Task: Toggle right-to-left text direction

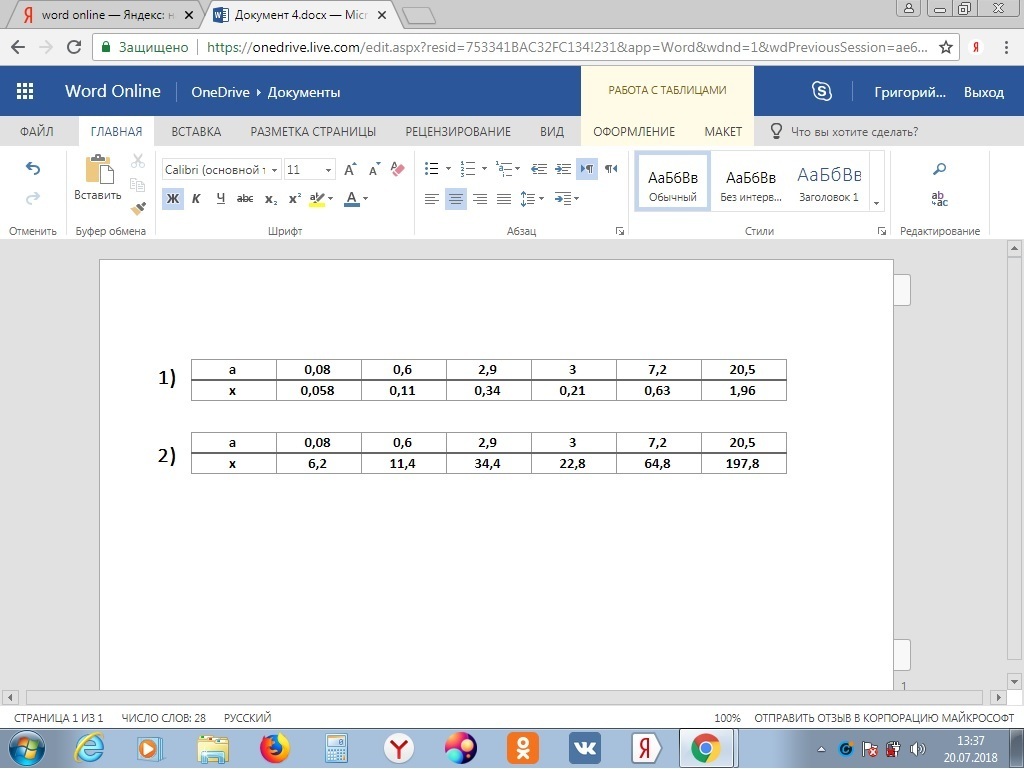Action: pos(611,169)
